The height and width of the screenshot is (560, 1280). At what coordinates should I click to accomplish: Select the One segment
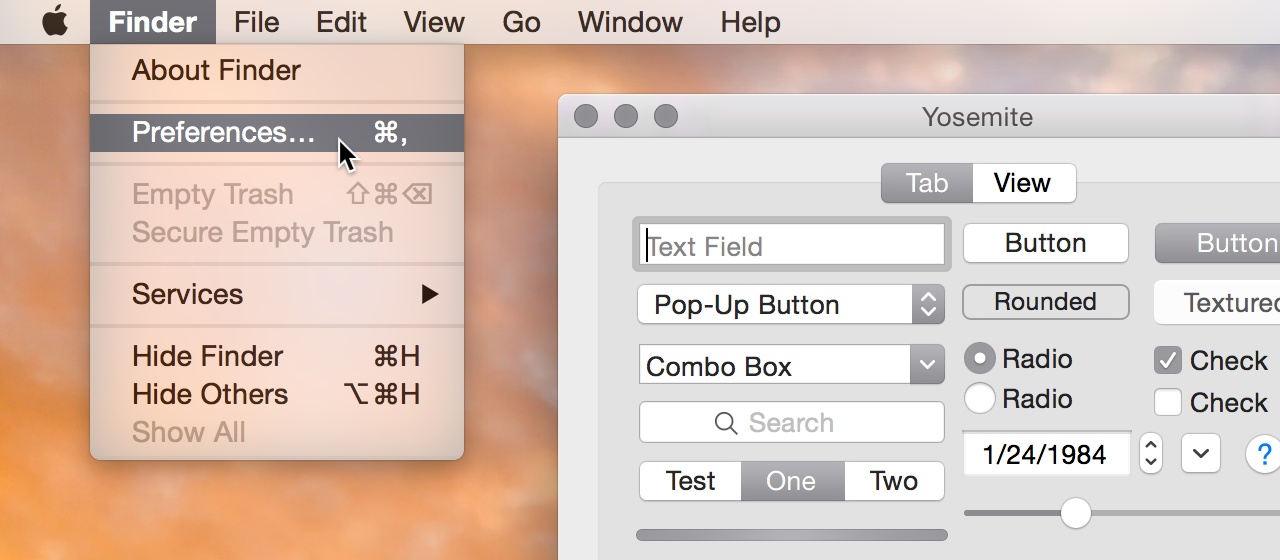792,481
